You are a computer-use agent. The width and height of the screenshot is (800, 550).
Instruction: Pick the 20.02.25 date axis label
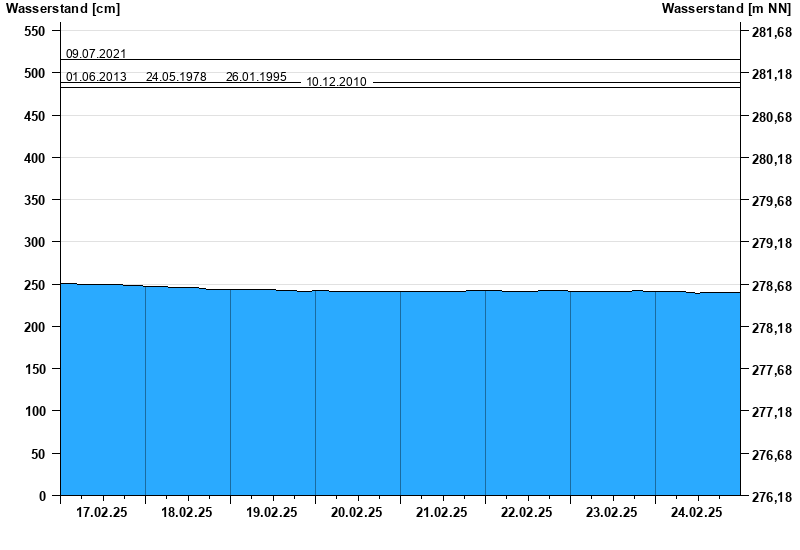click(x=357, y=513)
